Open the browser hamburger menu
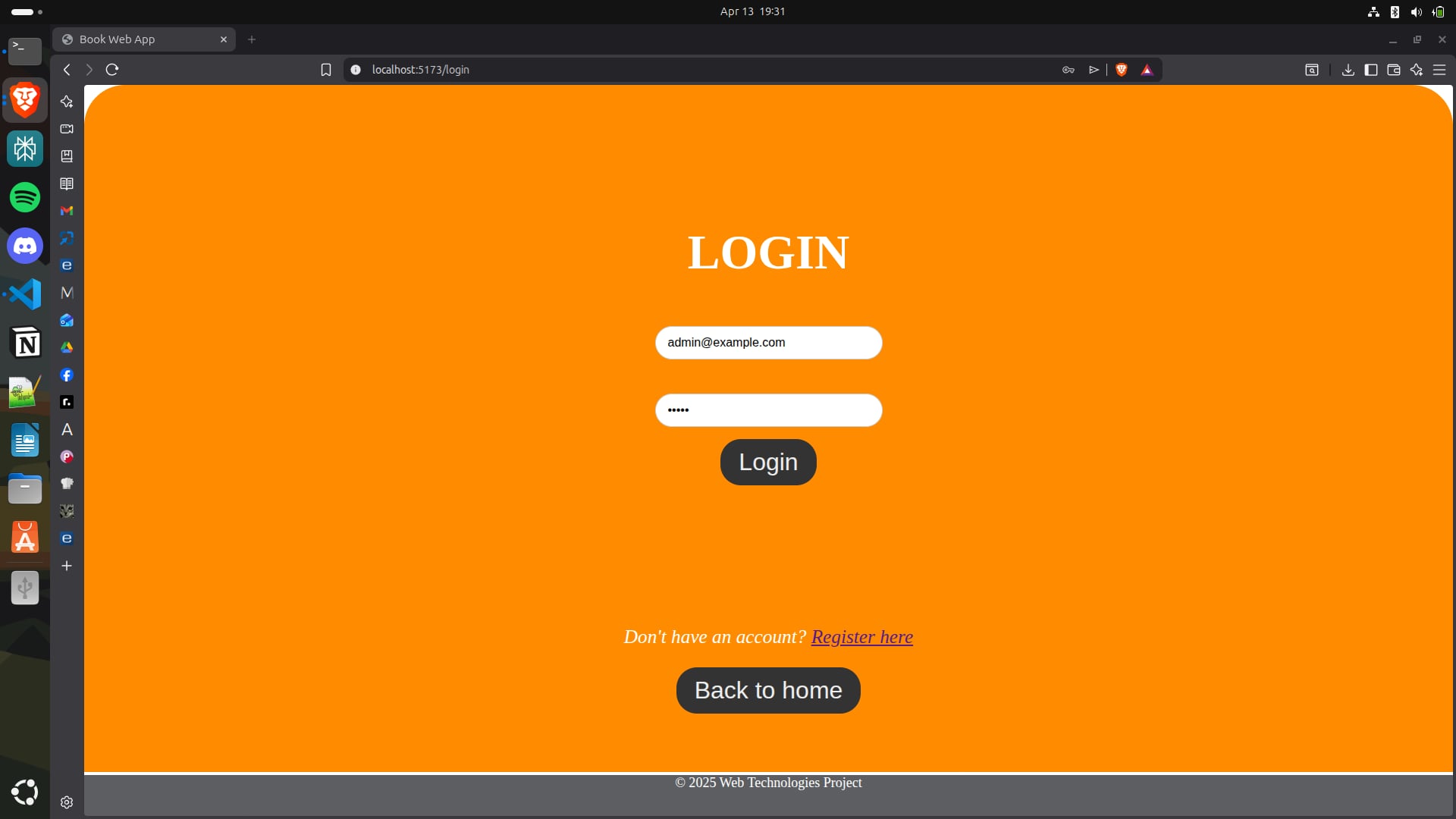The image size is (1456, 819). point(1439,70)
